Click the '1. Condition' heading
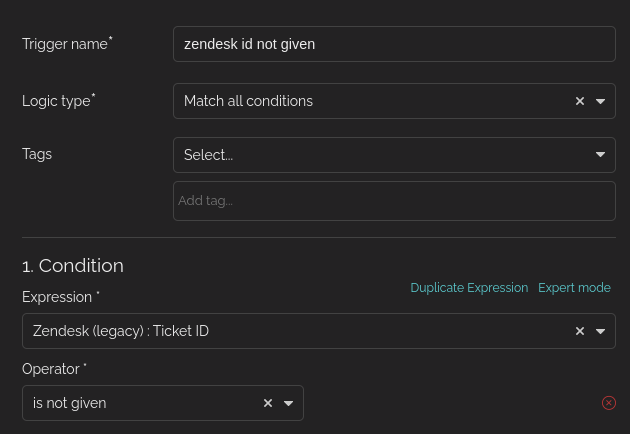Image resolution: width=630 pixels, height=434 pixels. coord(73,266)
